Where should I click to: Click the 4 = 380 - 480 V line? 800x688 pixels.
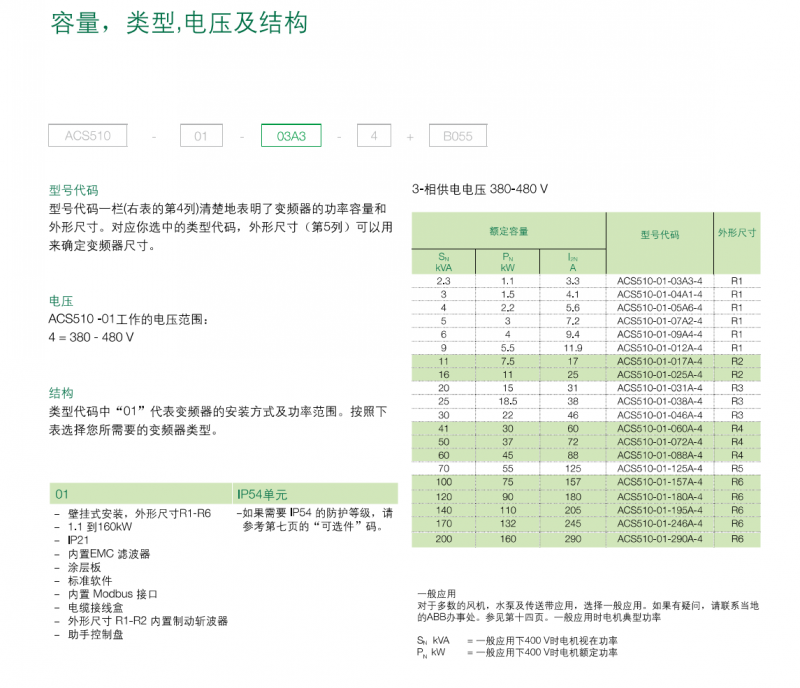click(91, 337)
